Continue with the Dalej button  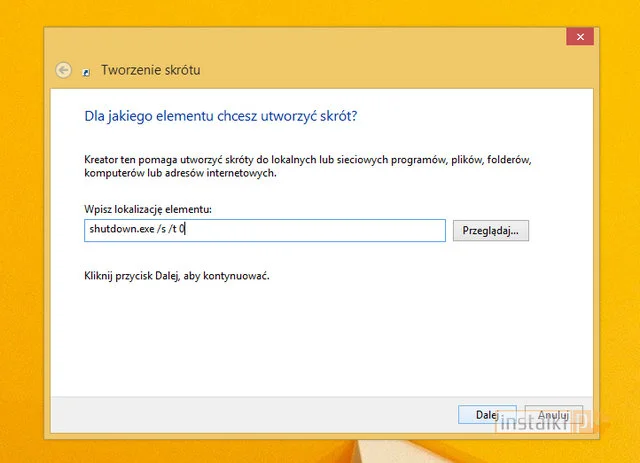point(487,413)
